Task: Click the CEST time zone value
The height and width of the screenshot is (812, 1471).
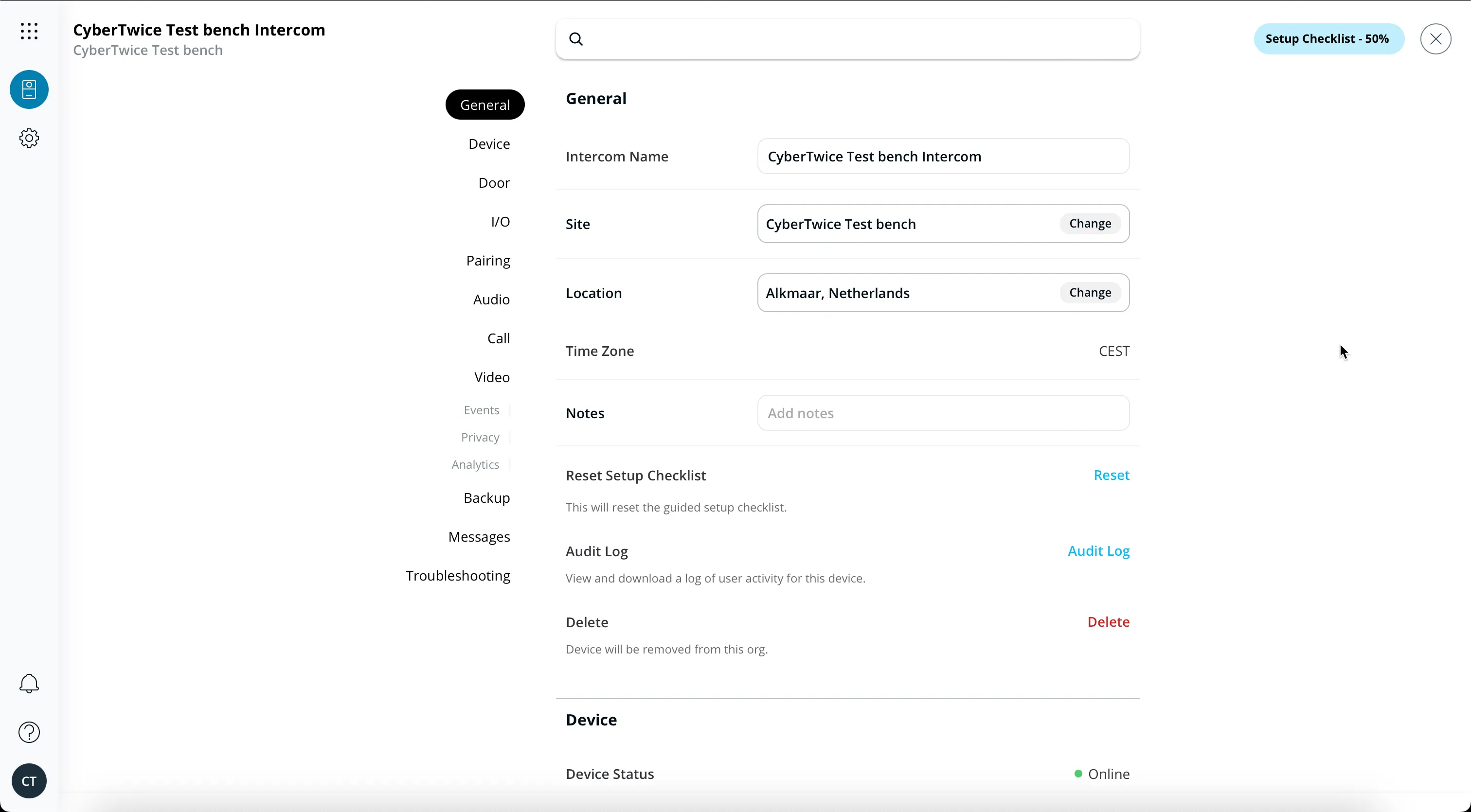Action: 1114,351
